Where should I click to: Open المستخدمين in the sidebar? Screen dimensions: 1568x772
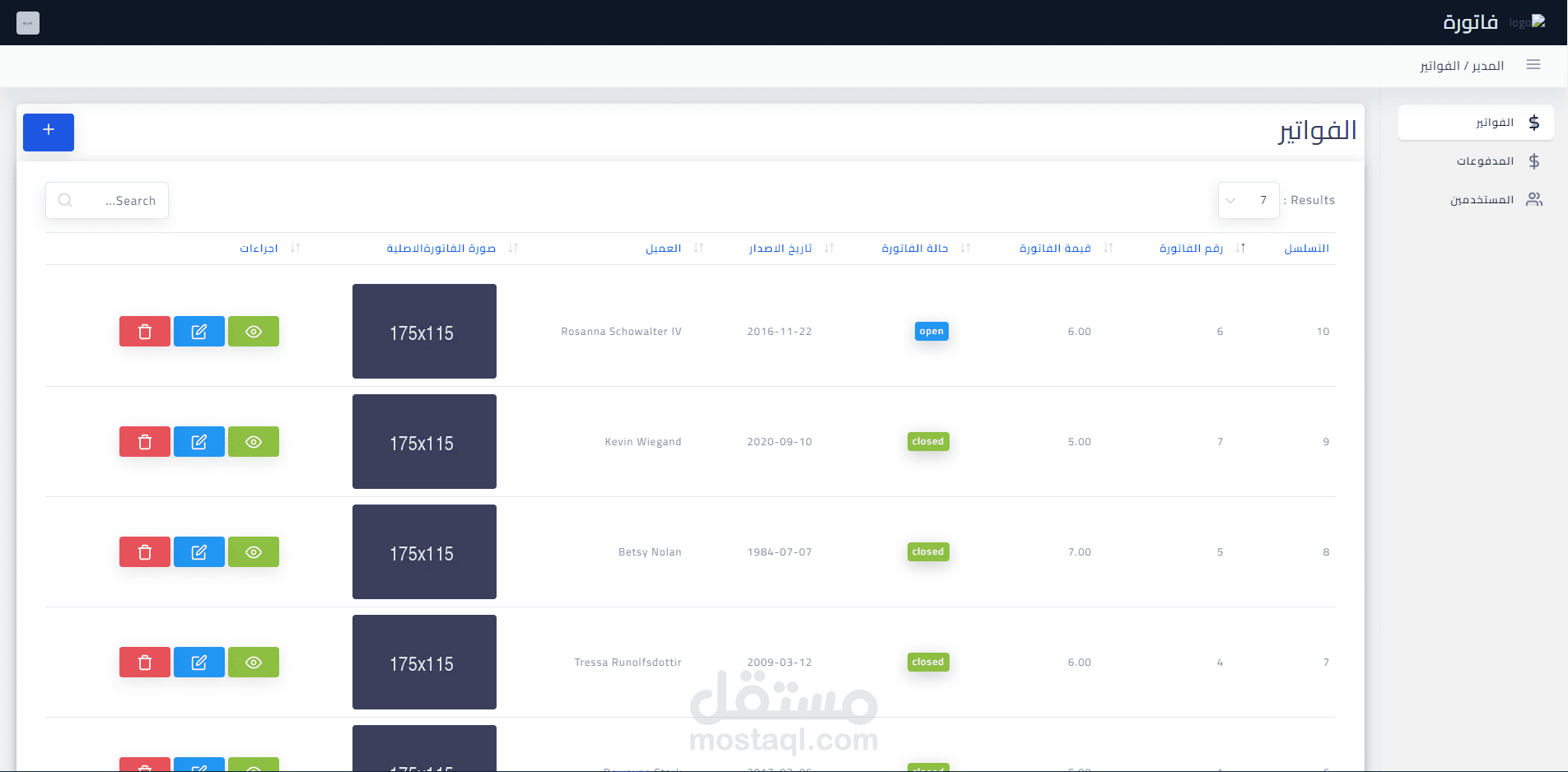point(1476,200)
